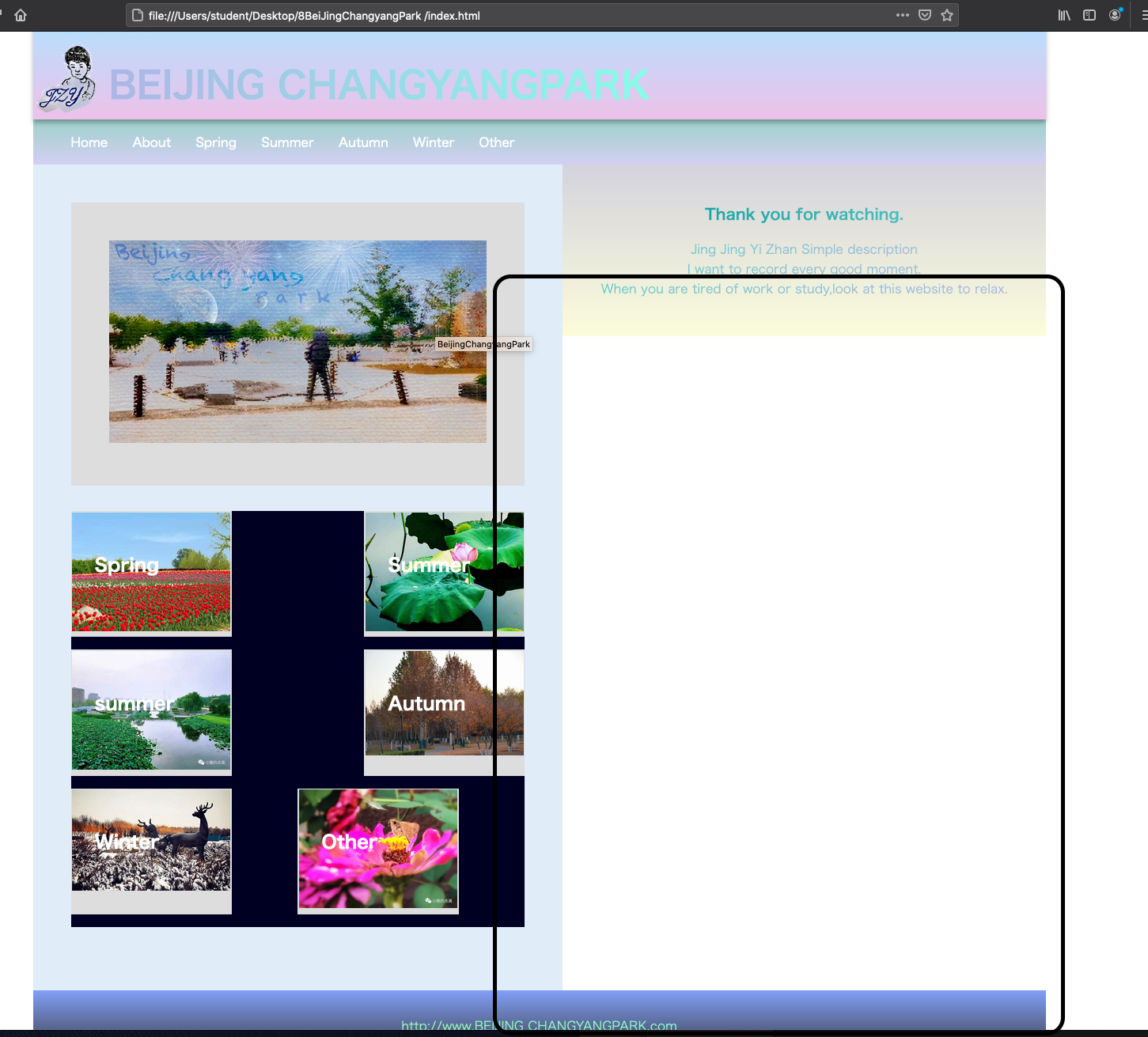Click the Firefox home icon
Viewport: 1148px width, 1037px height.
[21, 15]
